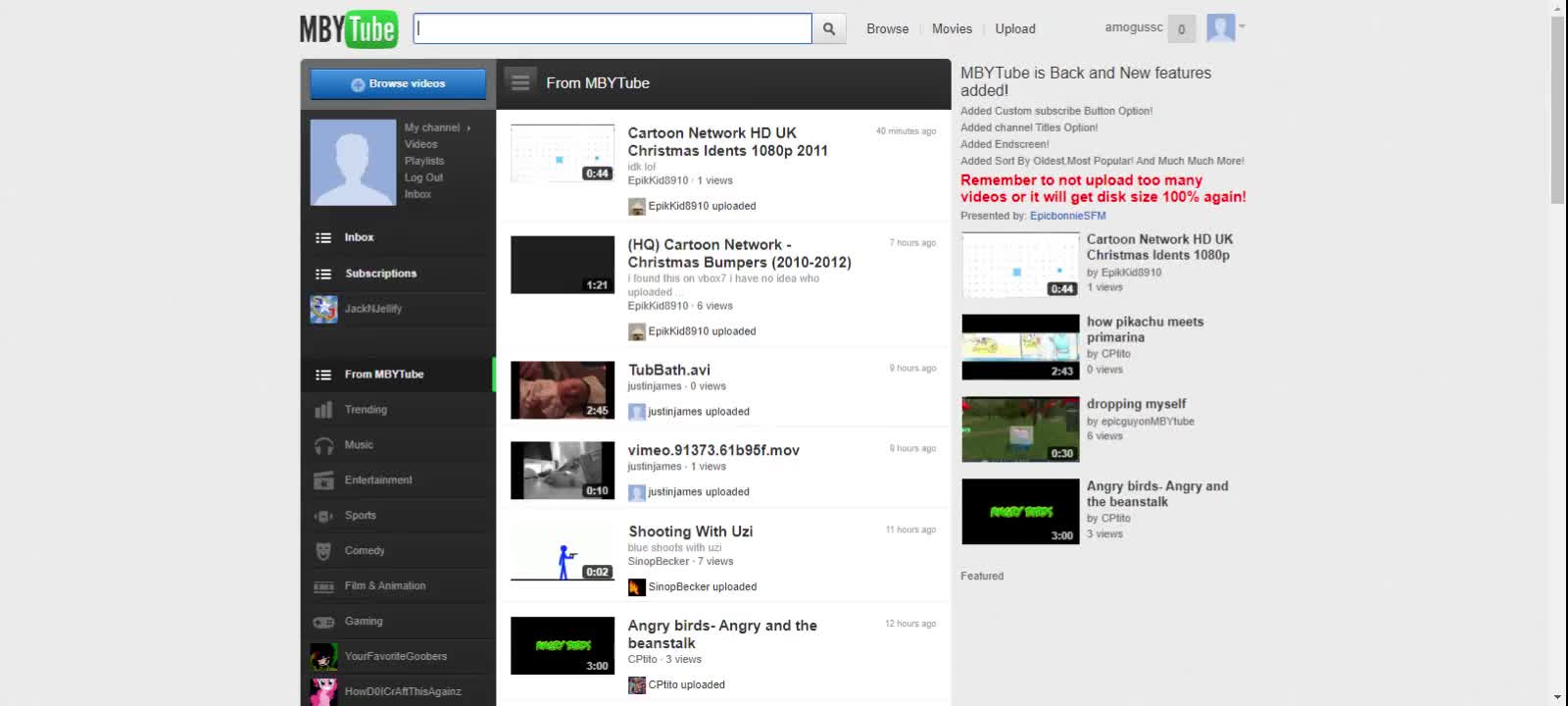The image size is (1568, 706).
Task: Click the Subscriptions list icon
Action: click(x=323, y=274)
